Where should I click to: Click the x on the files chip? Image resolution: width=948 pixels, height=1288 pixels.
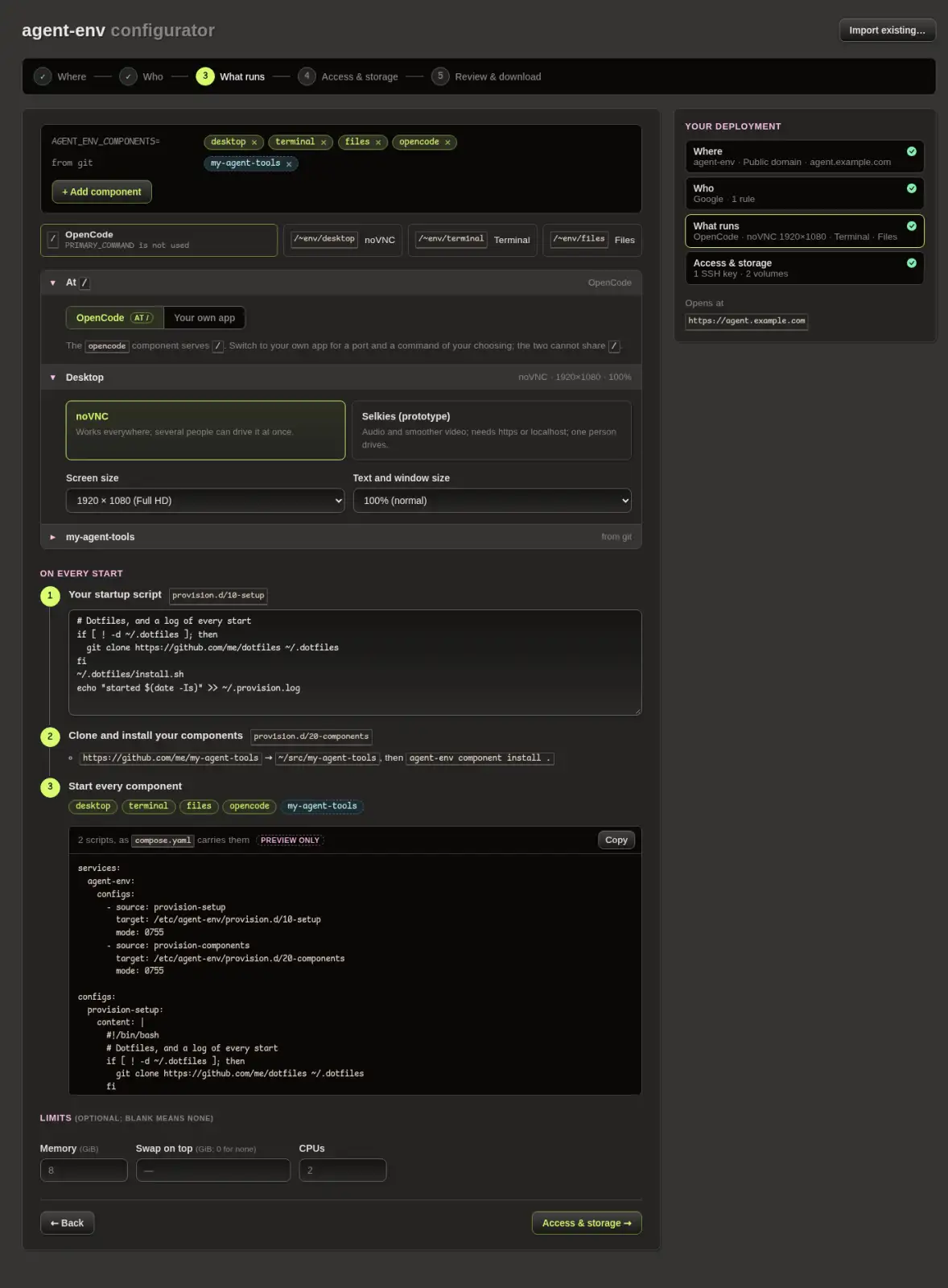[378, 142]
